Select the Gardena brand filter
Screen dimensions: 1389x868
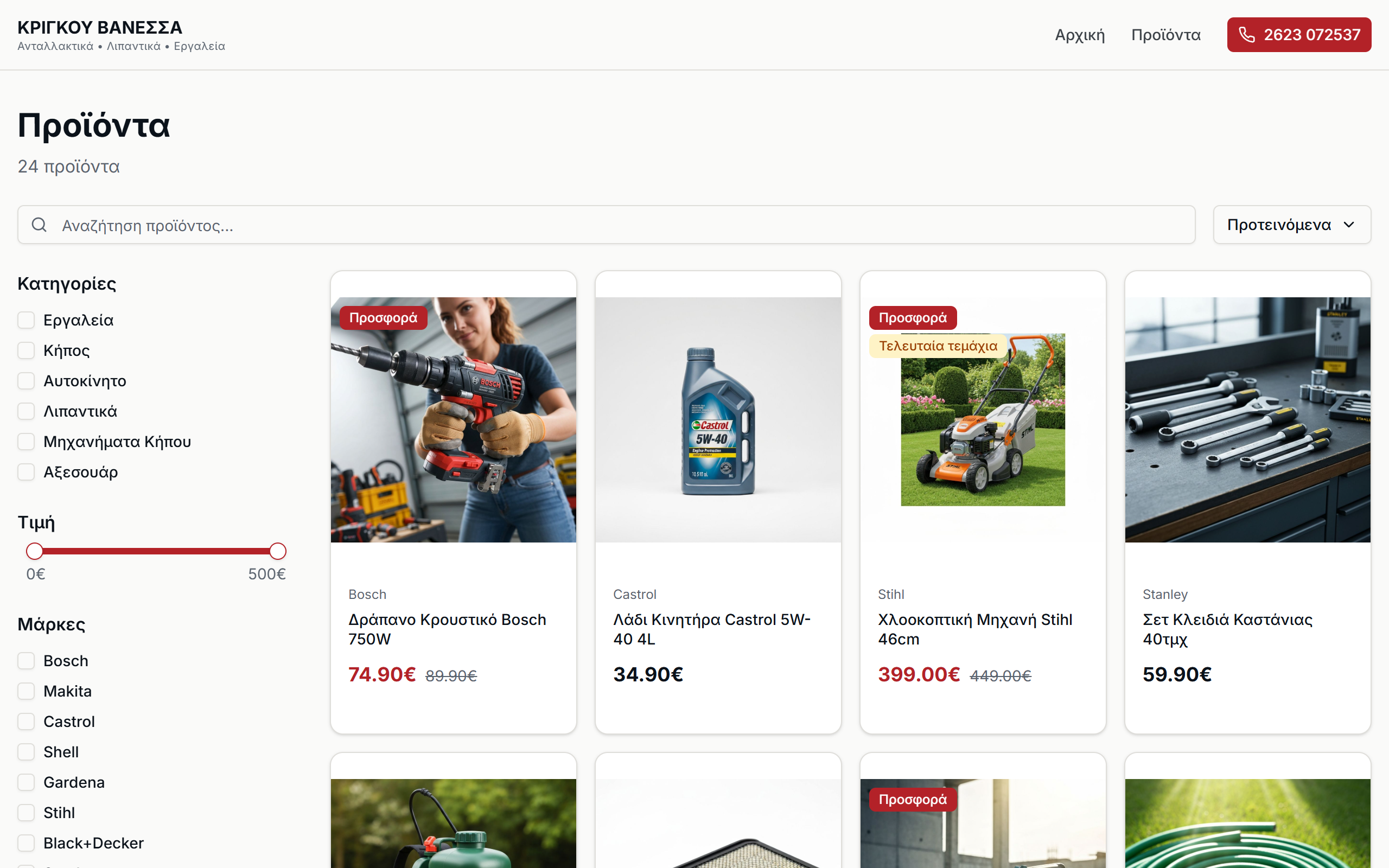[x=26, y=782]
